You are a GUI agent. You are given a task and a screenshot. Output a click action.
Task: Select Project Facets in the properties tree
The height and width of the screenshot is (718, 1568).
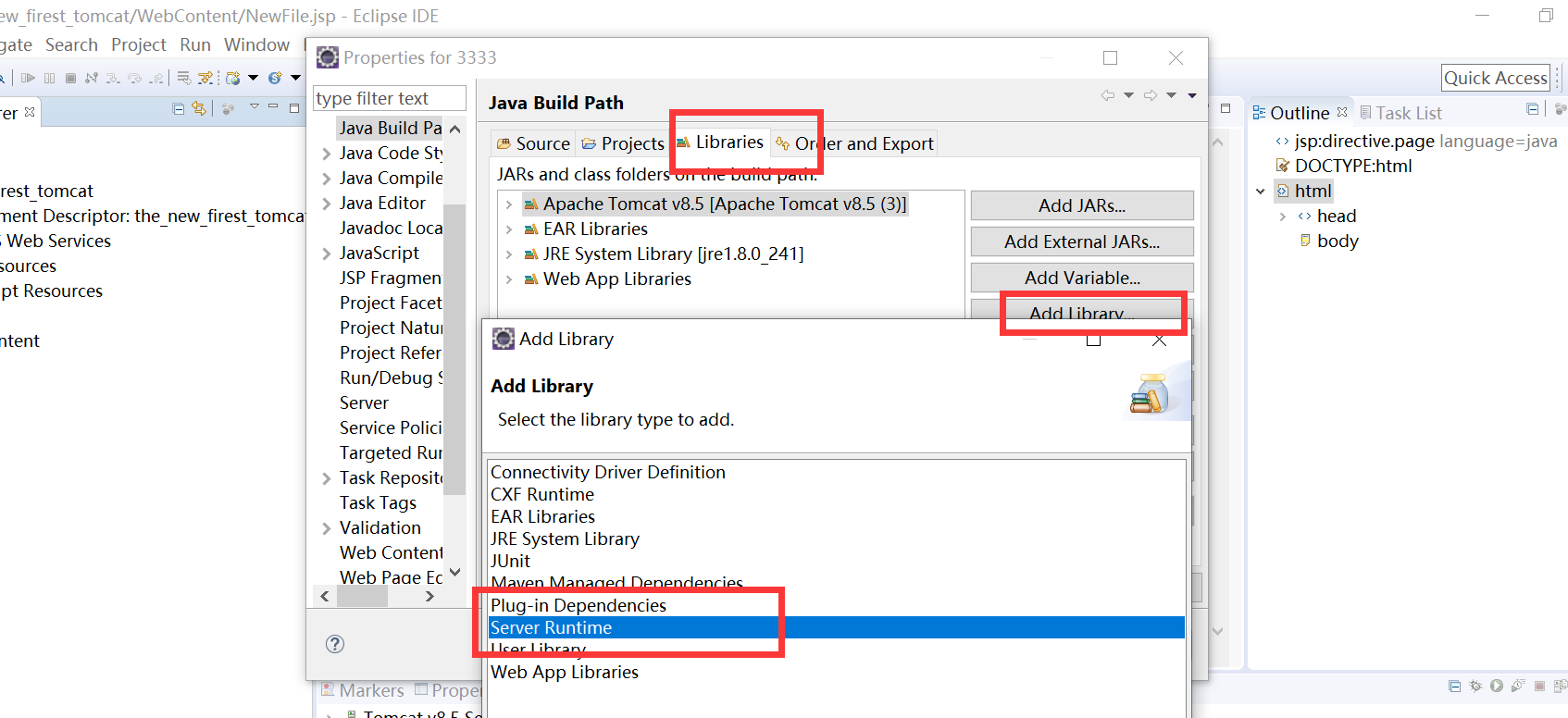coord(391,303)
